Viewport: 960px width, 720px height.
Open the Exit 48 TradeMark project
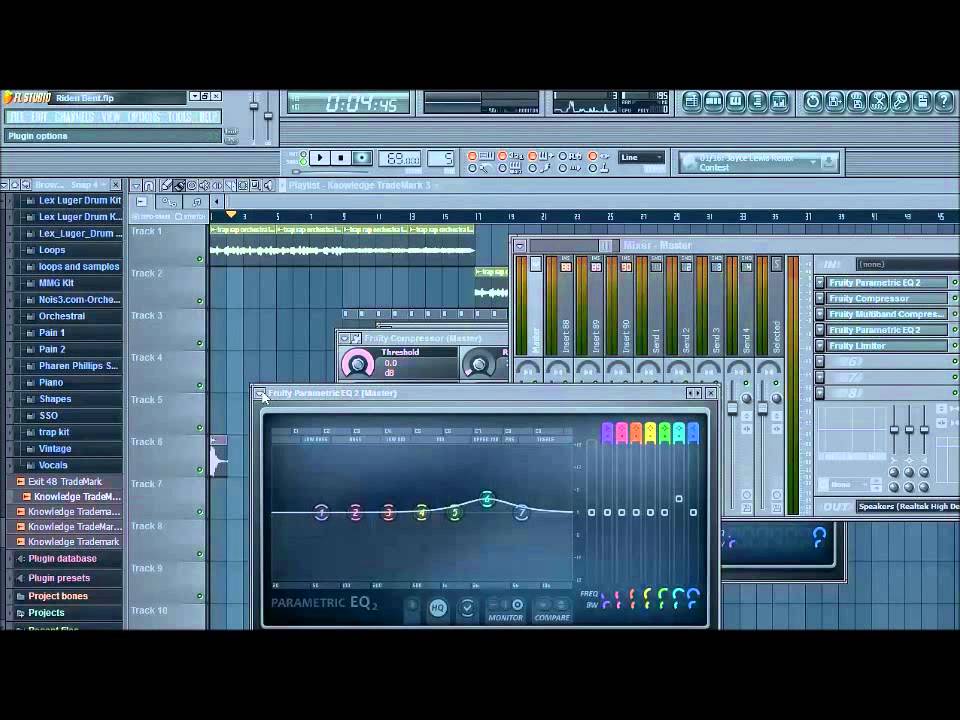65,482
